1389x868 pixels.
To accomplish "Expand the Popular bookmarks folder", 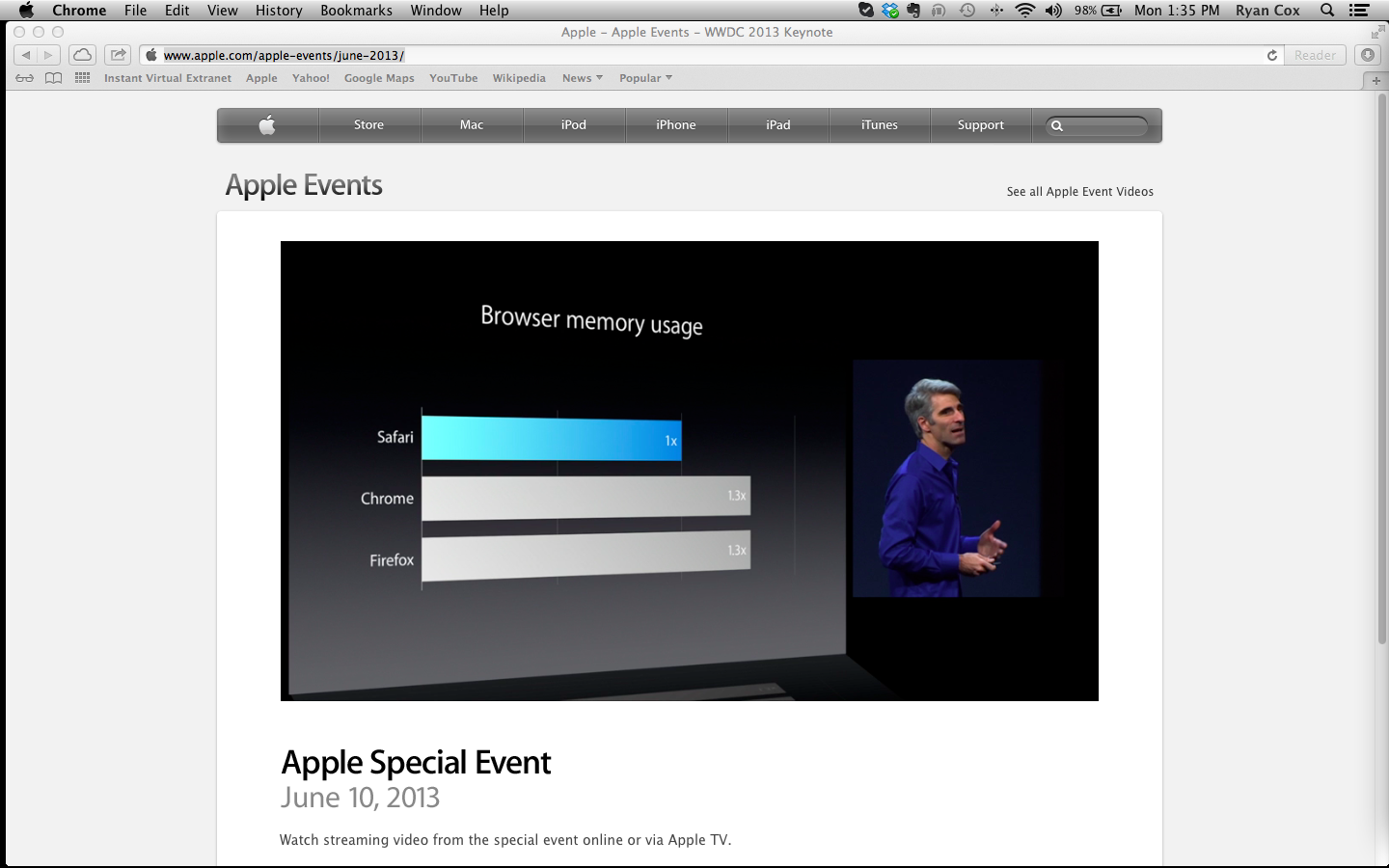I will coord(645,78).
